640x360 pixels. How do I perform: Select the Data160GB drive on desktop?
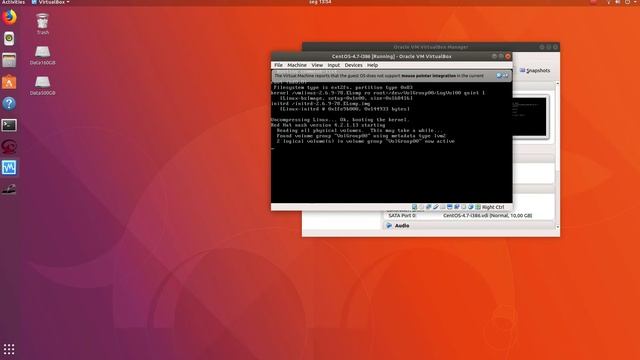coord(42,55)
